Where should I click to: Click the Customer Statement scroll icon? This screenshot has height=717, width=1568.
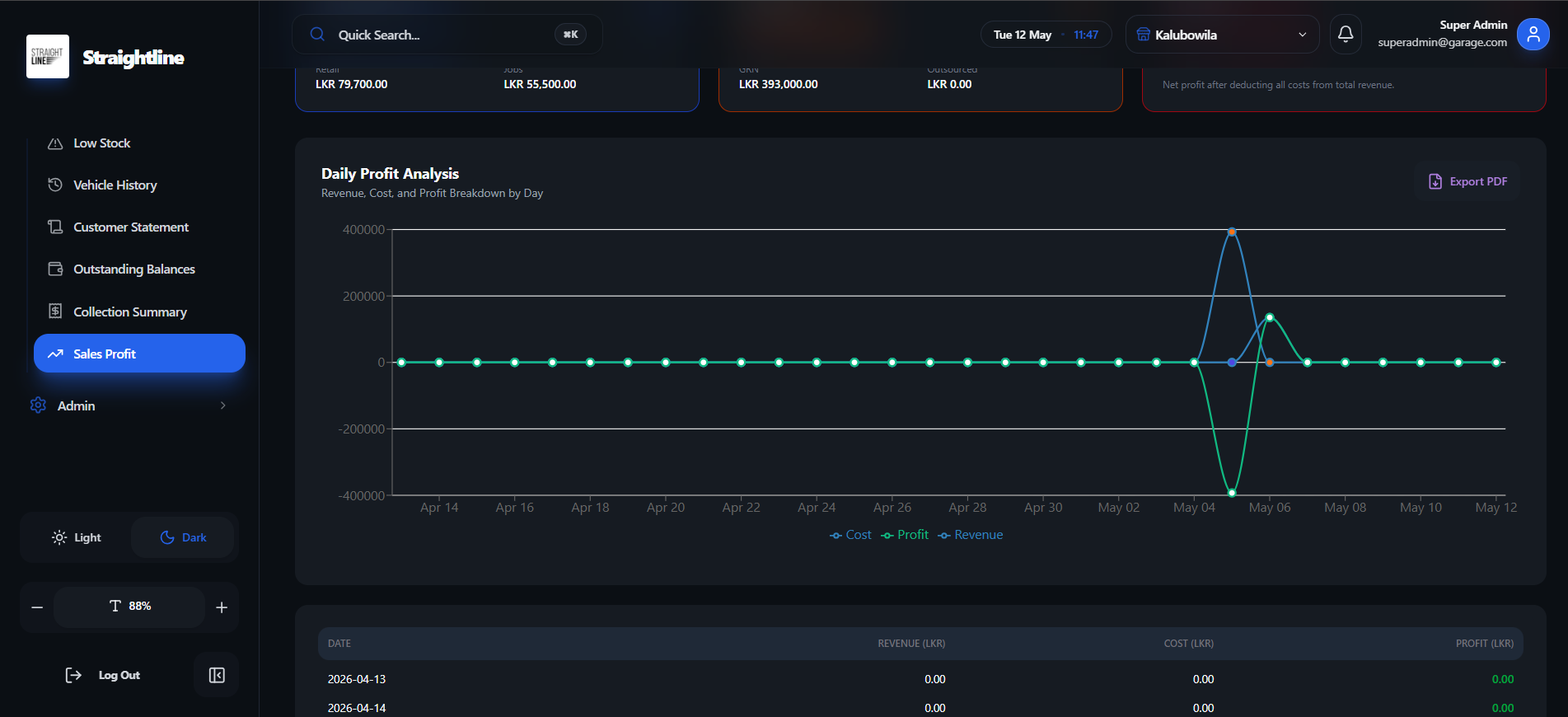(55, 227)
